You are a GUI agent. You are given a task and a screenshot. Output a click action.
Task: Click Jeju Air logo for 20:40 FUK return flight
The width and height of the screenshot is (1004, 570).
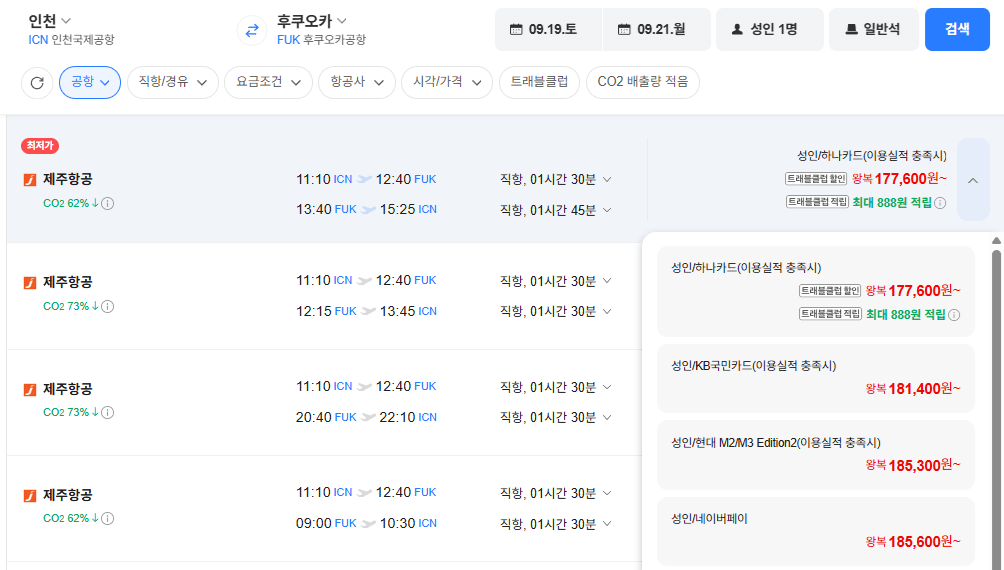30,389
